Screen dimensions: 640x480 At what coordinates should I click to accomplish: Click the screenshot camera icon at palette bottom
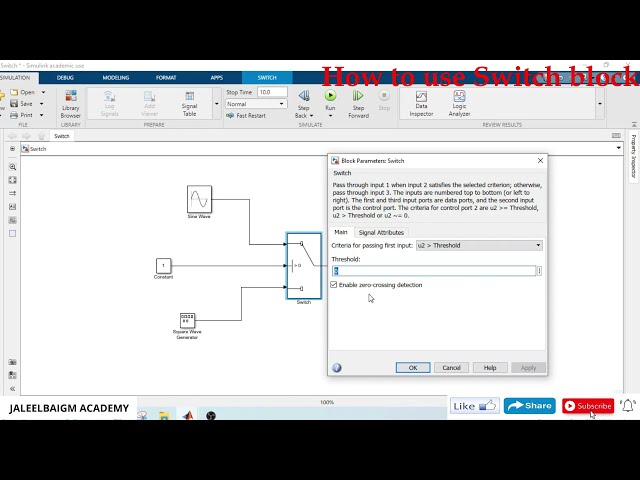[x=13, y=362]
